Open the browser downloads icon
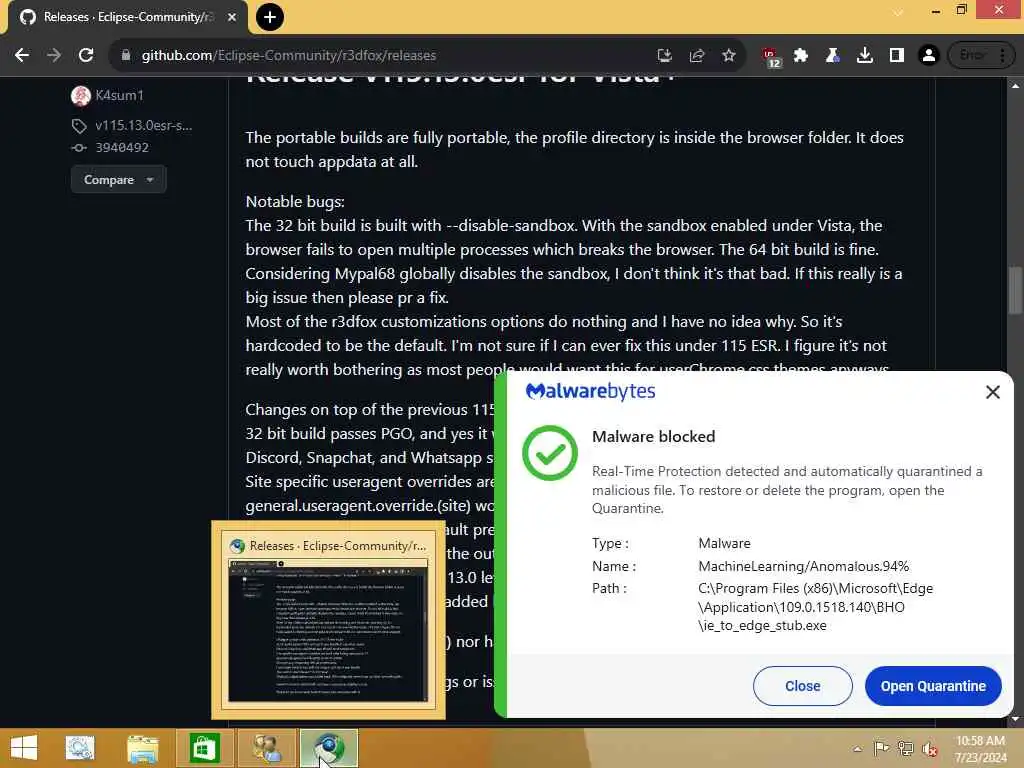Screen dimensions: 1024x768 click(x=865, y=56)
